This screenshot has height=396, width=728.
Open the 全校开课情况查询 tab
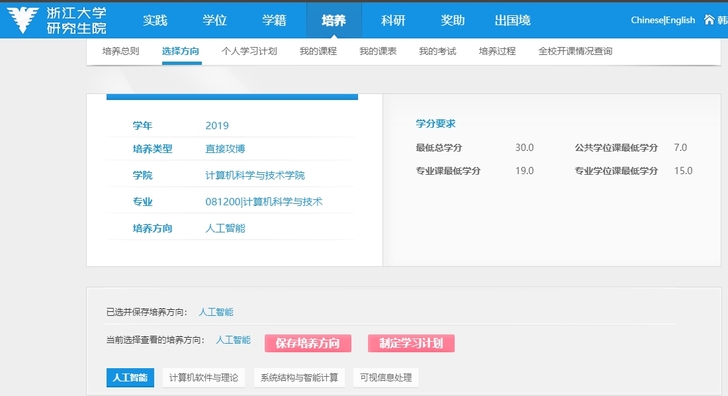click(x=575, y=51)
